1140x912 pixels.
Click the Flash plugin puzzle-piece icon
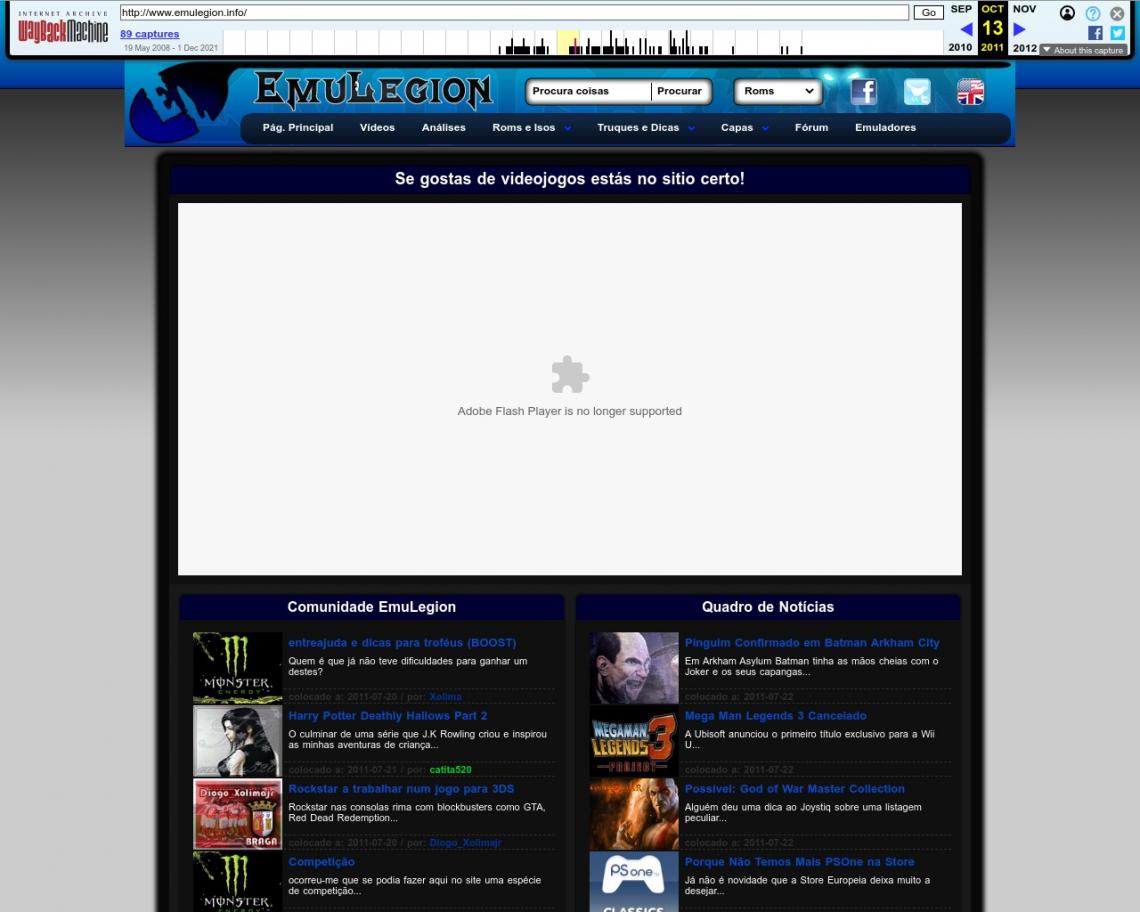570,375
